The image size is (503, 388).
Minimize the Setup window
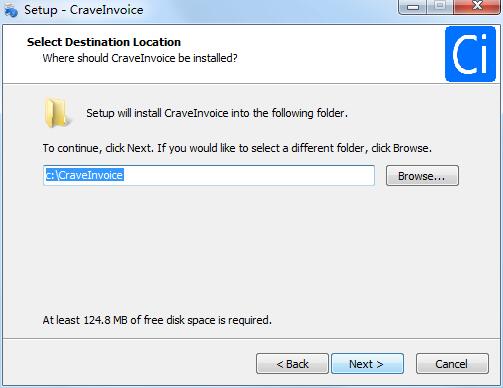412,7
